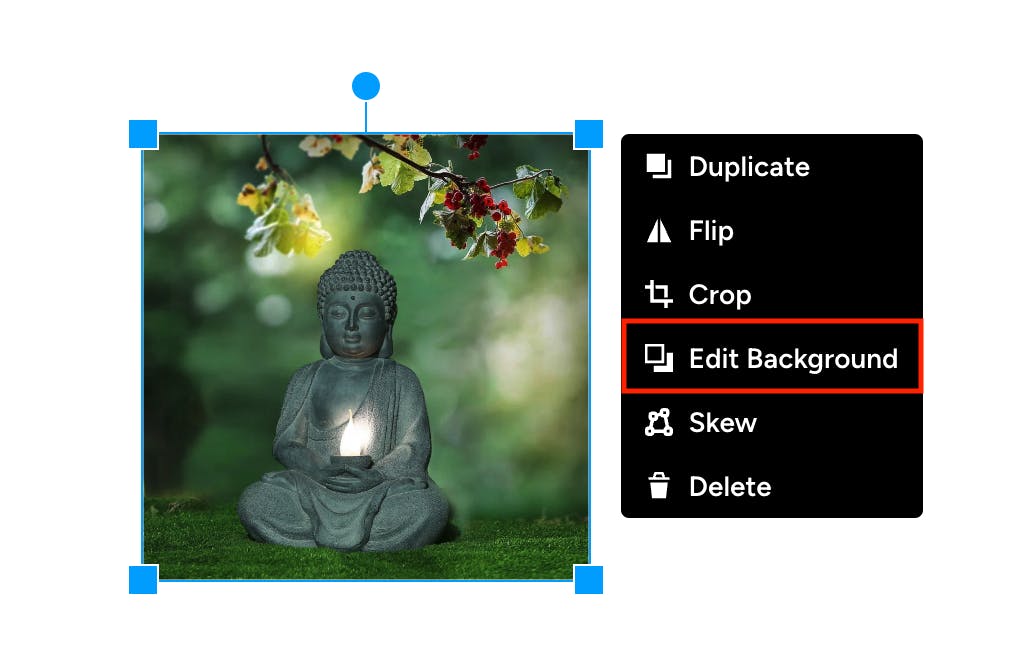This screenshot has height=670, width=1010.
Task: Choose the Flip menu label
Action: click(711, 231)
